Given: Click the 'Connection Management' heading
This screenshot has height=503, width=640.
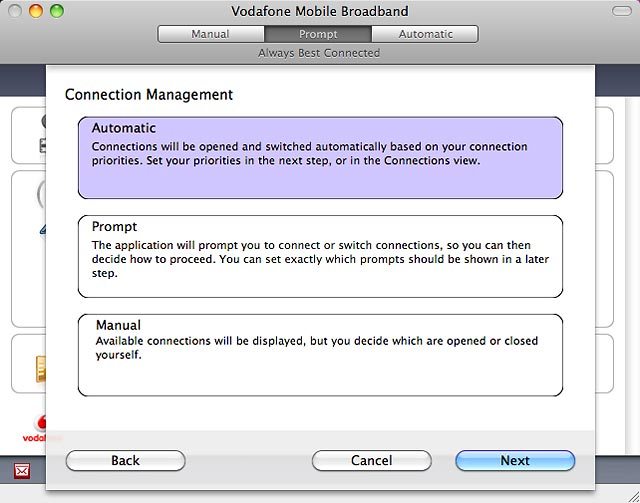Looking at the screenshot, I should tap(149, 95).
